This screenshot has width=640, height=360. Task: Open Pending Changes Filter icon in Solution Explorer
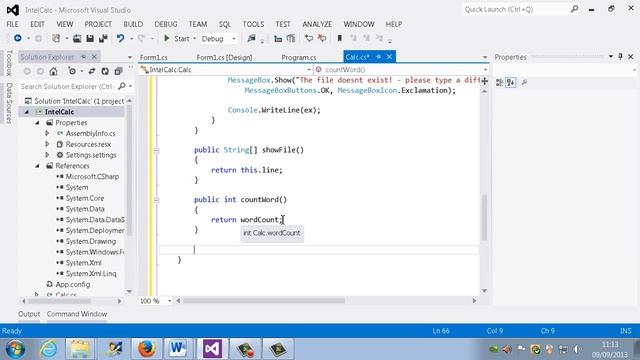pos(72,71)
